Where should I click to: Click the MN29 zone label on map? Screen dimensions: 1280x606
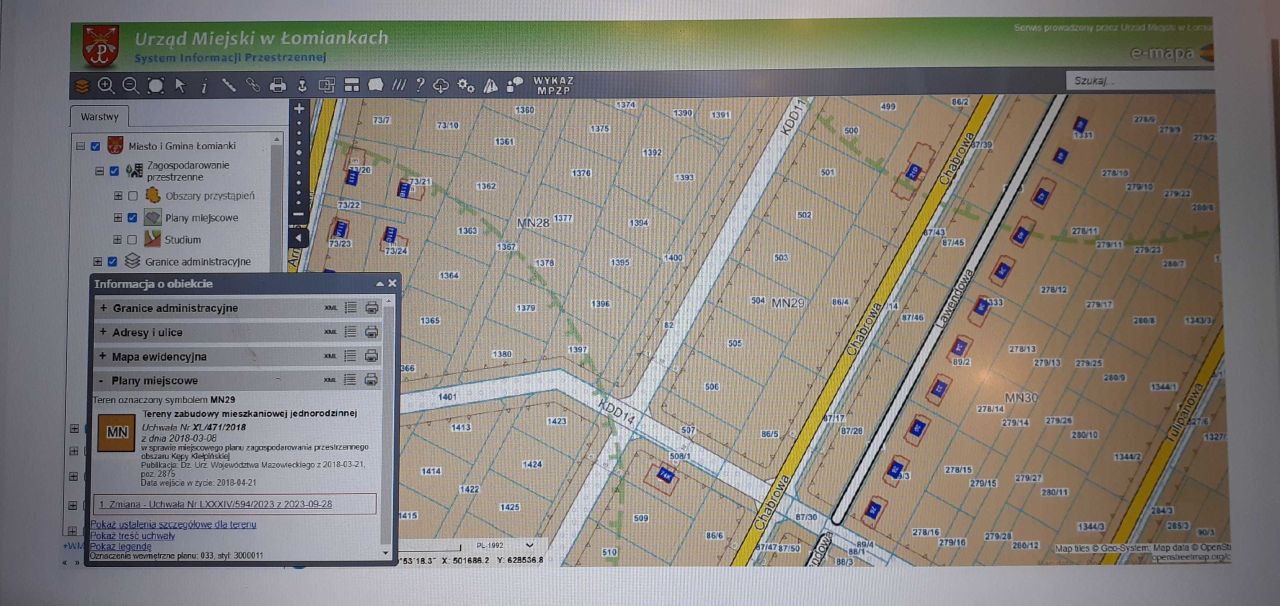click(x=788, y=302)
